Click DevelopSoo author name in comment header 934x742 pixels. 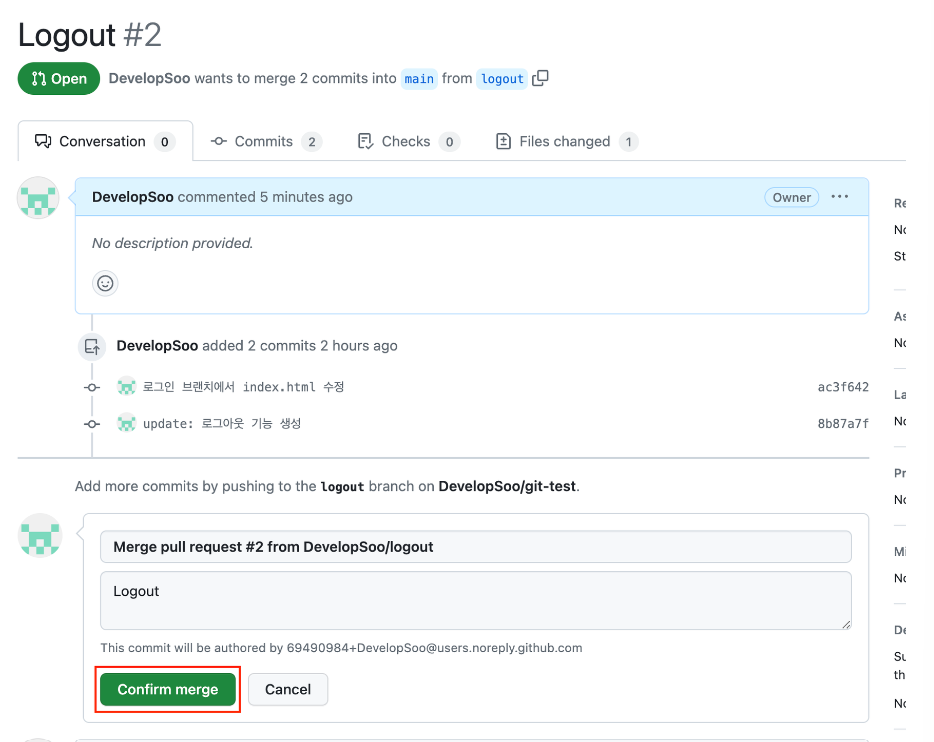pos(133,197)
